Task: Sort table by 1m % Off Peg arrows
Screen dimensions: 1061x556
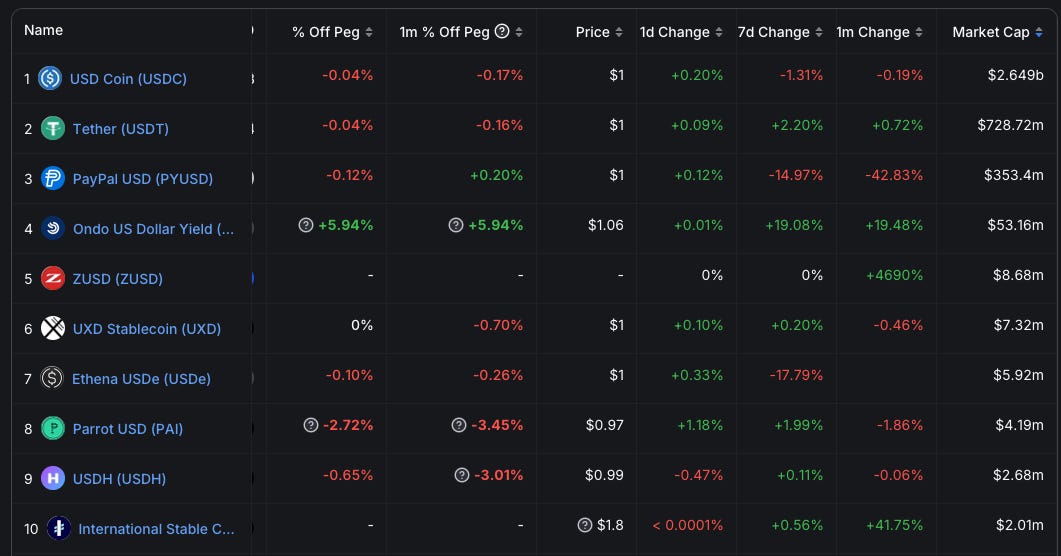Action: [519, 32]
